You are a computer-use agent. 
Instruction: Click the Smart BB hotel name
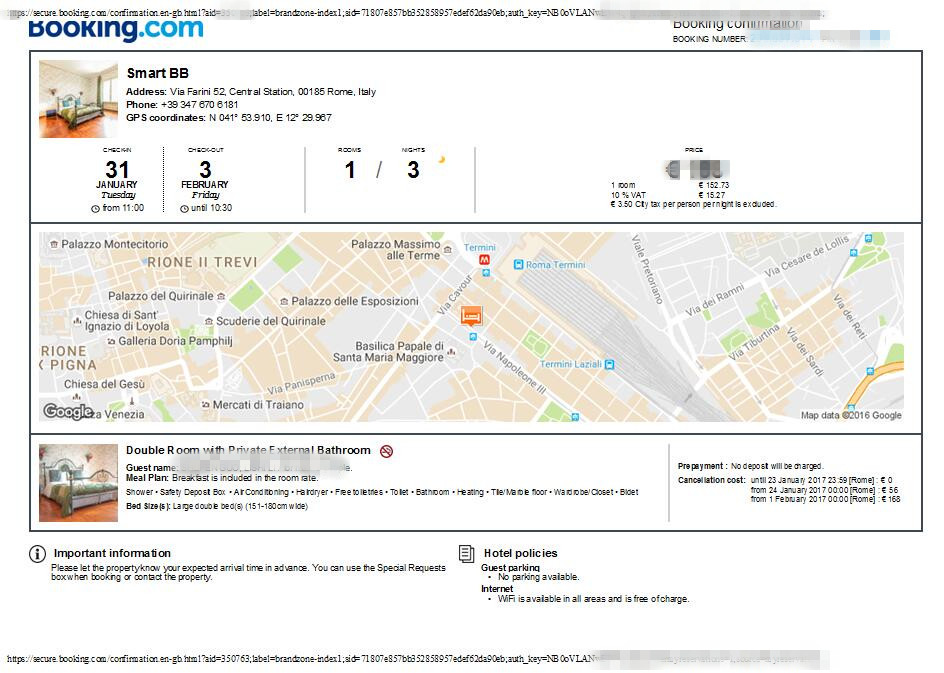(x=158, y=73)
